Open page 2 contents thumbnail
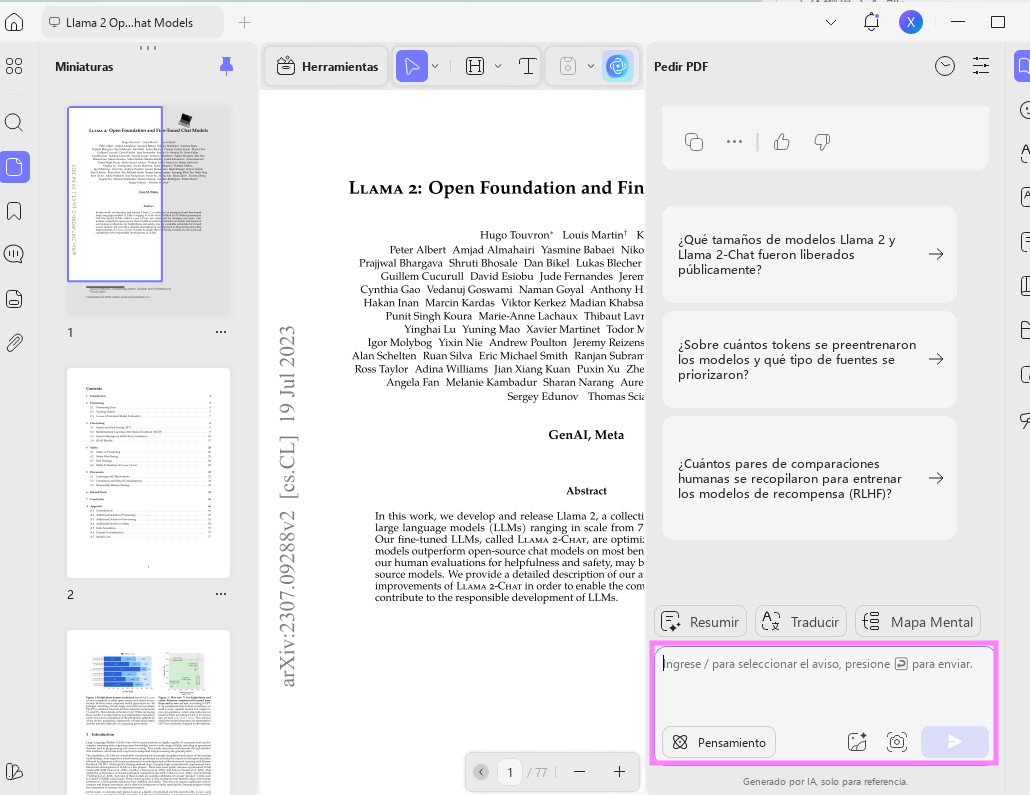 click(x=148, y=473)
